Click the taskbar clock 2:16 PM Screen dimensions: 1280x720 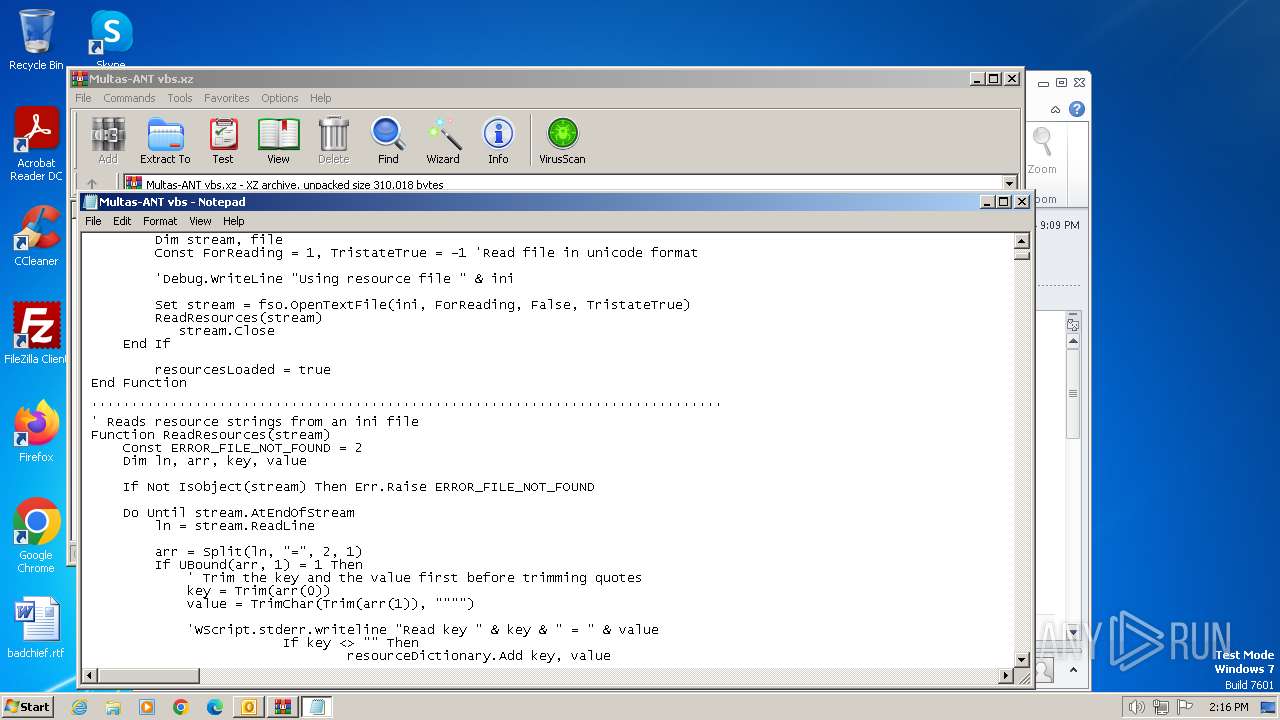pyautogui.click(x=1228, y=707)
